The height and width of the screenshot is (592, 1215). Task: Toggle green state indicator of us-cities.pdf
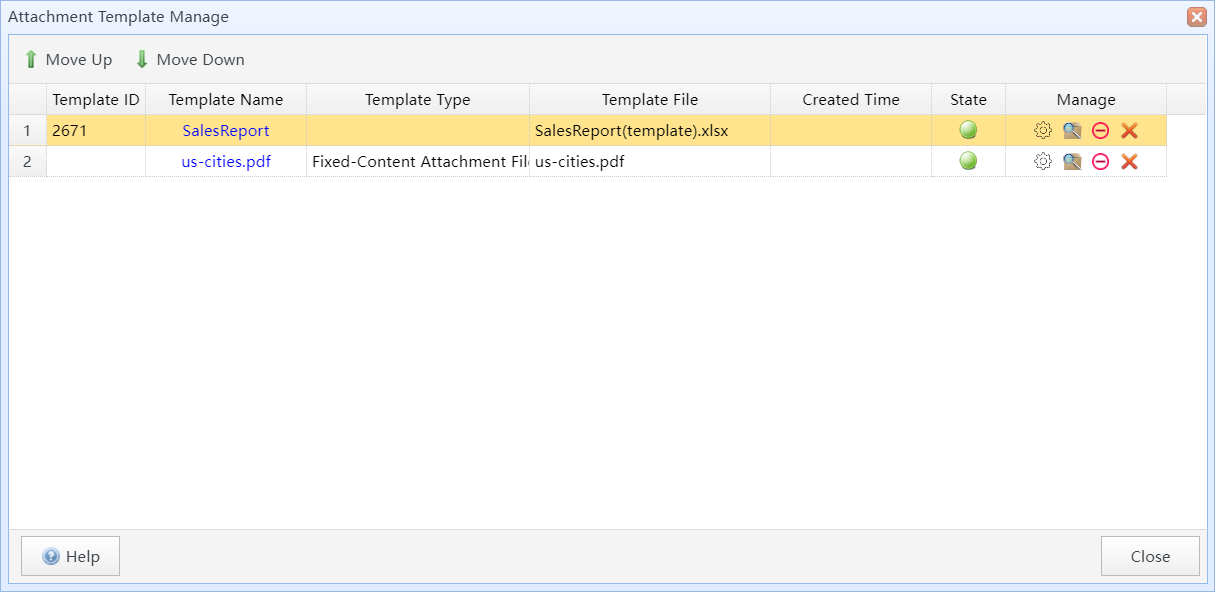coord(968,161)
